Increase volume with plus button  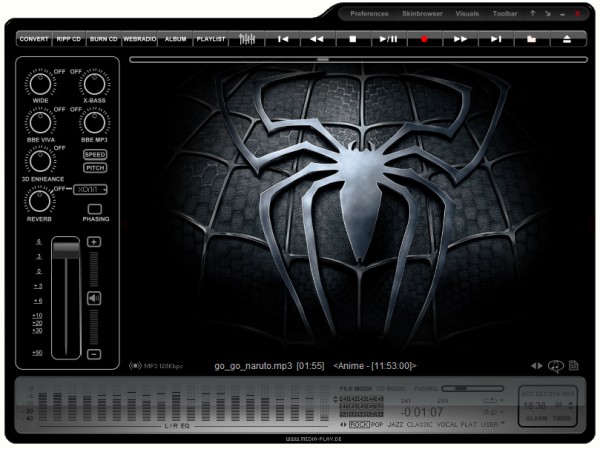(x=94, y=242)
